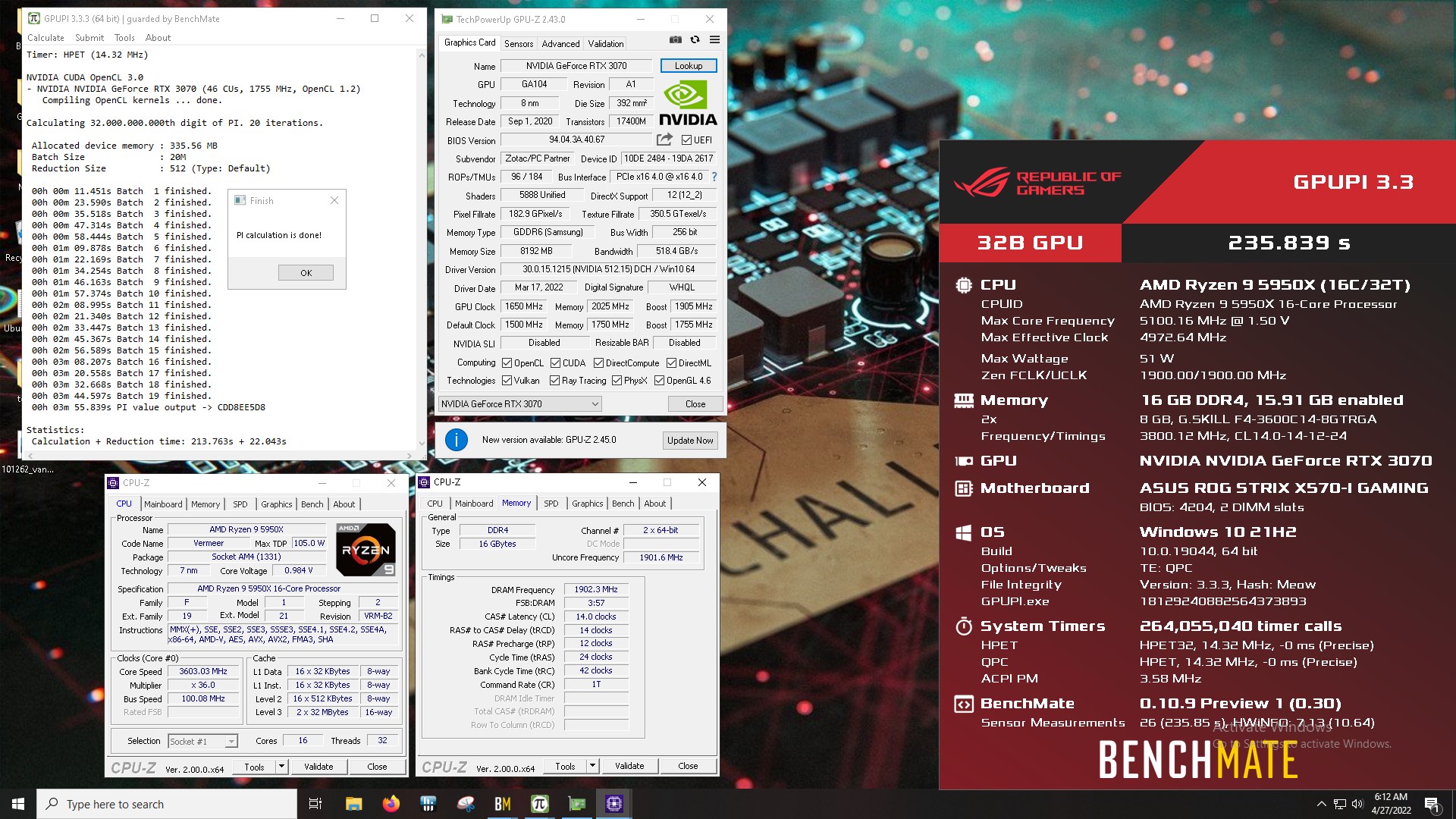The height and width of the screenshot is (819, 1456).
Task: Toggle the DirectCompute checkbox
Action: click(x=599, y=363)
